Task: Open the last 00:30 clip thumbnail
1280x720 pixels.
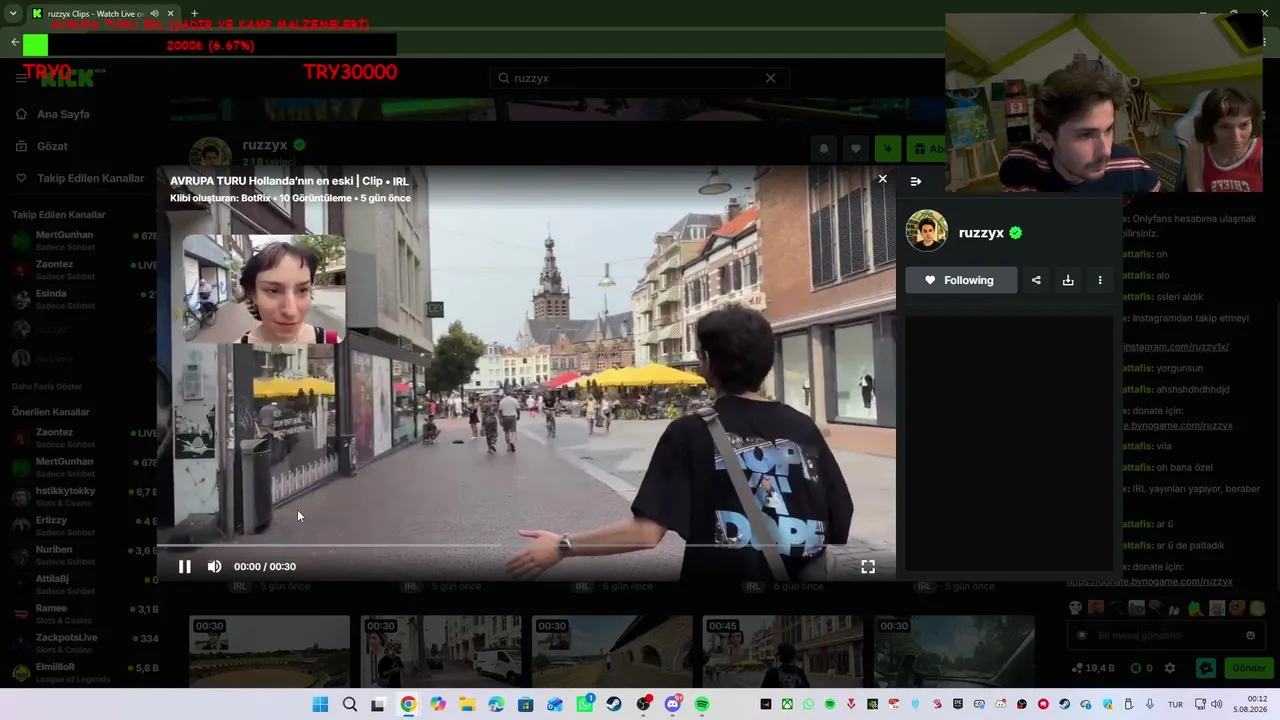Action: 954,651
